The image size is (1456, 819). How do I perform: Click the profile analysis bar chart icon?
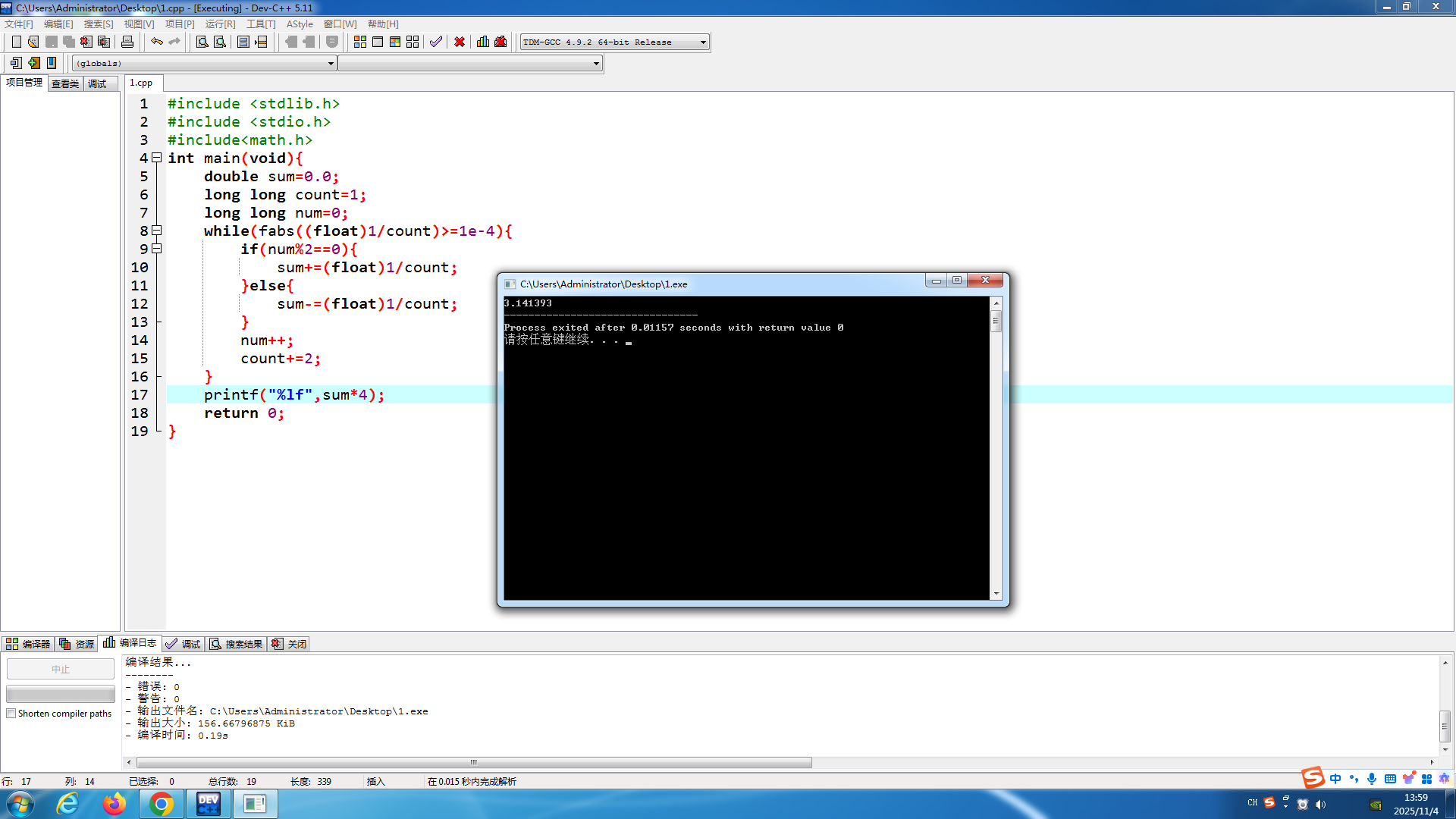click(x=483, y=42)
